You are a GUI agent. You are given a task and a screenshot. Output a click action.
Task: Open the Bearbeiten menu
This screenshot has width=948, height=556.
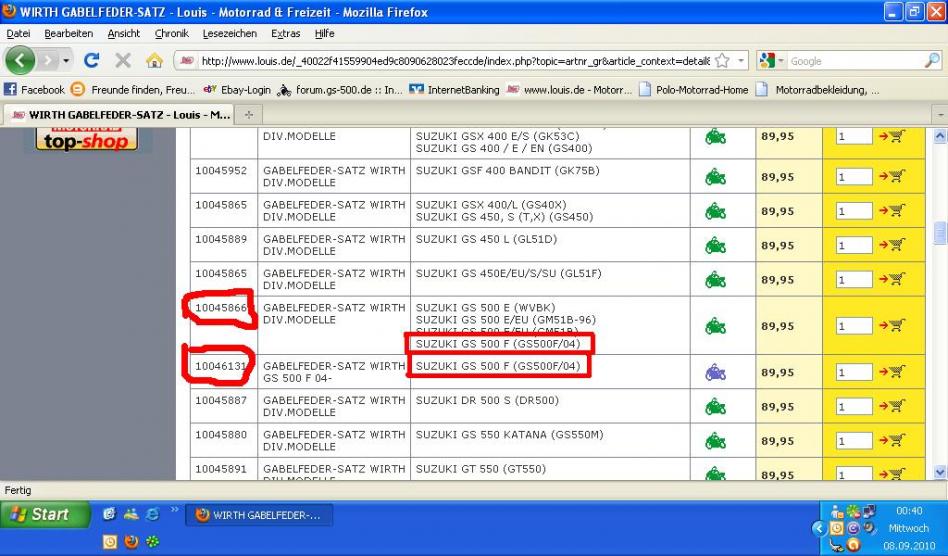pos(68,34)
